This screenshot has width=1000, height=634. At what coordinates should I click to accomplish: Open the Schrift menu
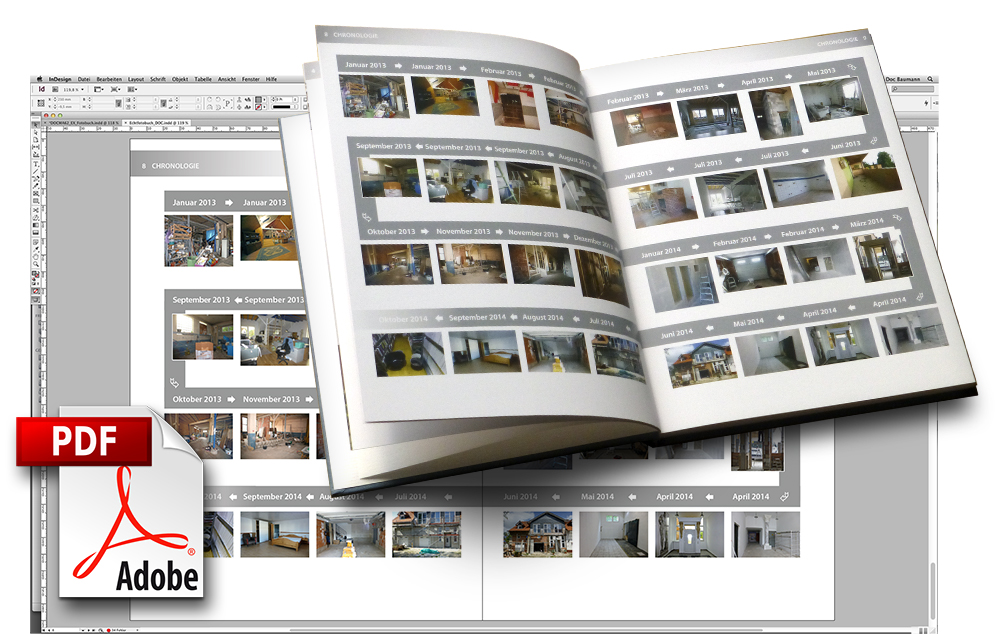[158, 79]
